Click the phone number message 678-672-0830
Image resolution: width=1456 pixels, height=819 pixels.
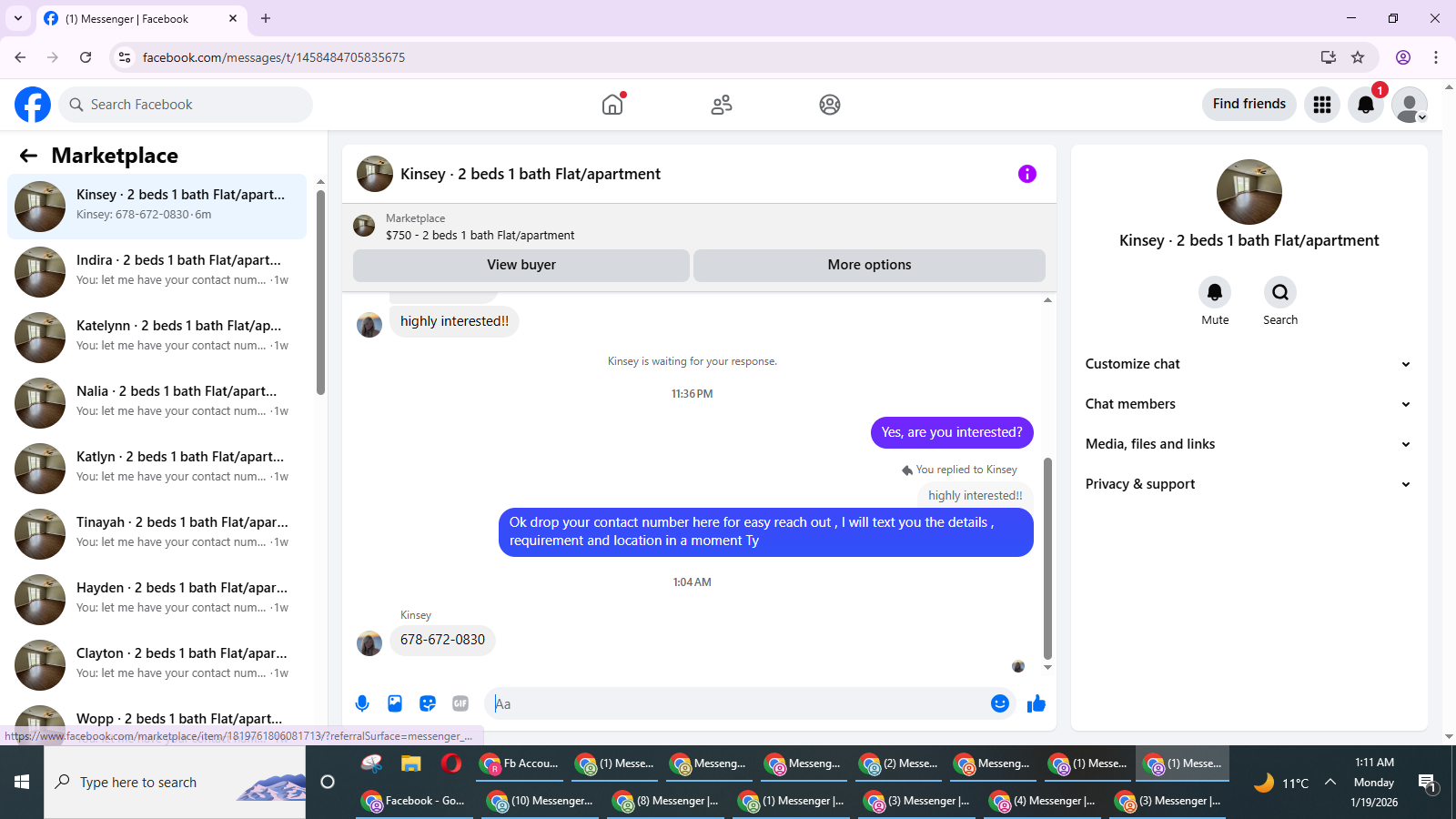[x=442, y=640]
